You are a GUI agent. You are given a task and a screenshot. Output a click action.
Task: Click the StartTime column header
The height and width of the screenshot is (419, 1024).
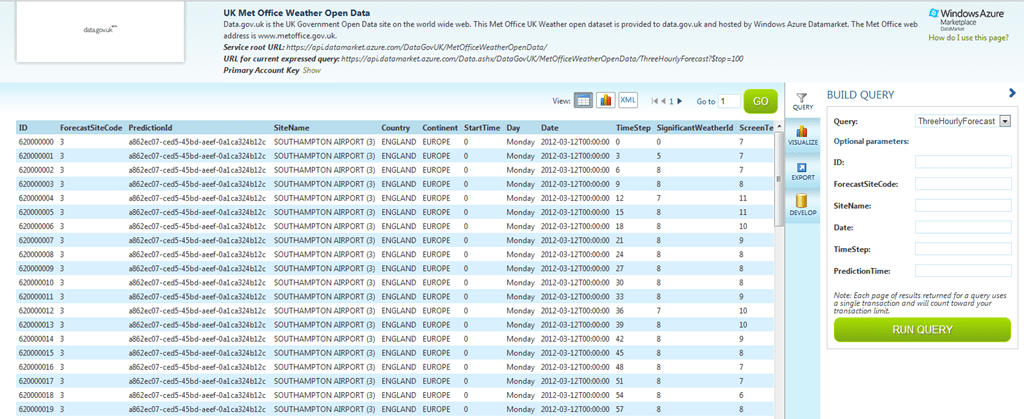click(x=482, y=128)
